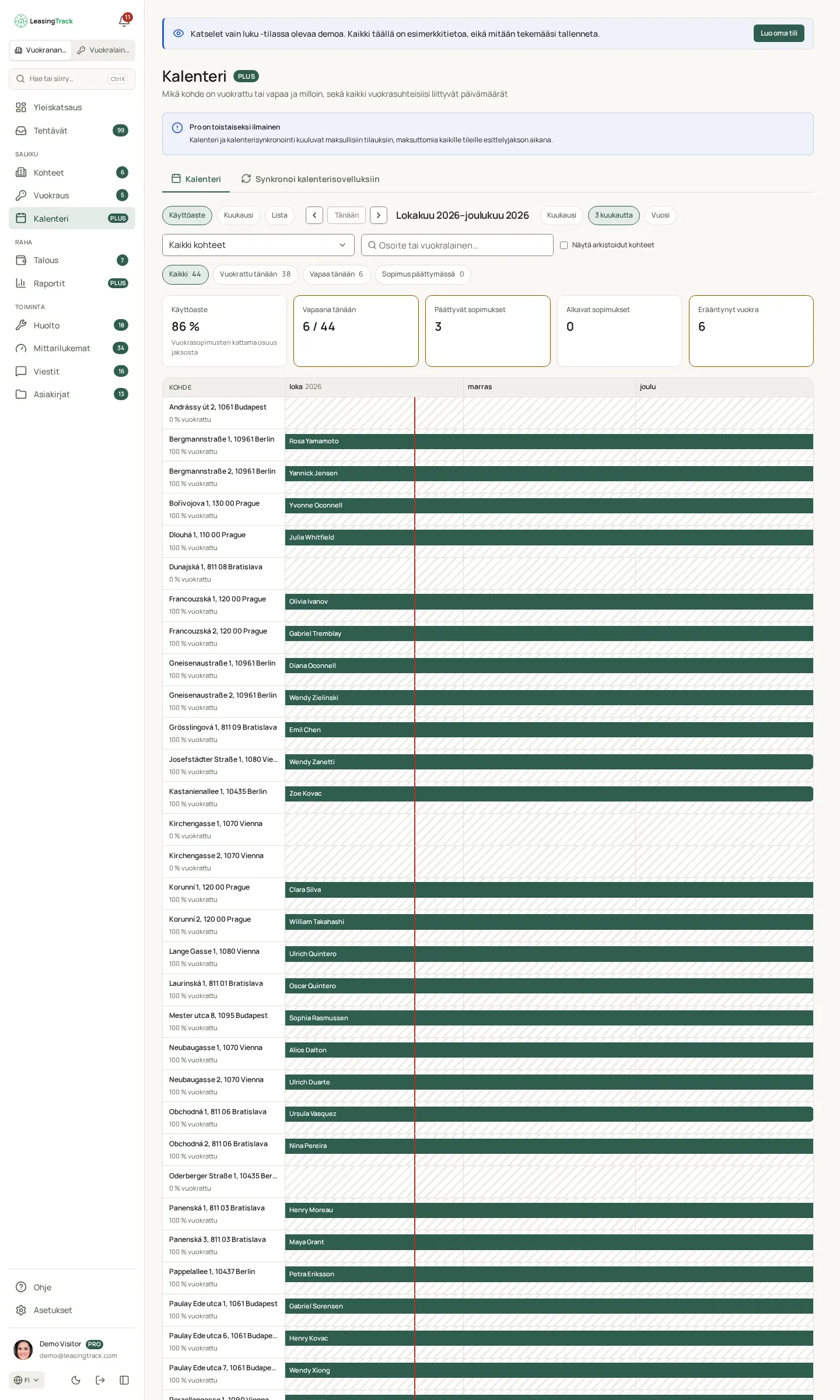Image resolution: width=840 pixels, height=1400 pixels.
Task: Click the logout icon in sidebar footer
Action: 100,1380
